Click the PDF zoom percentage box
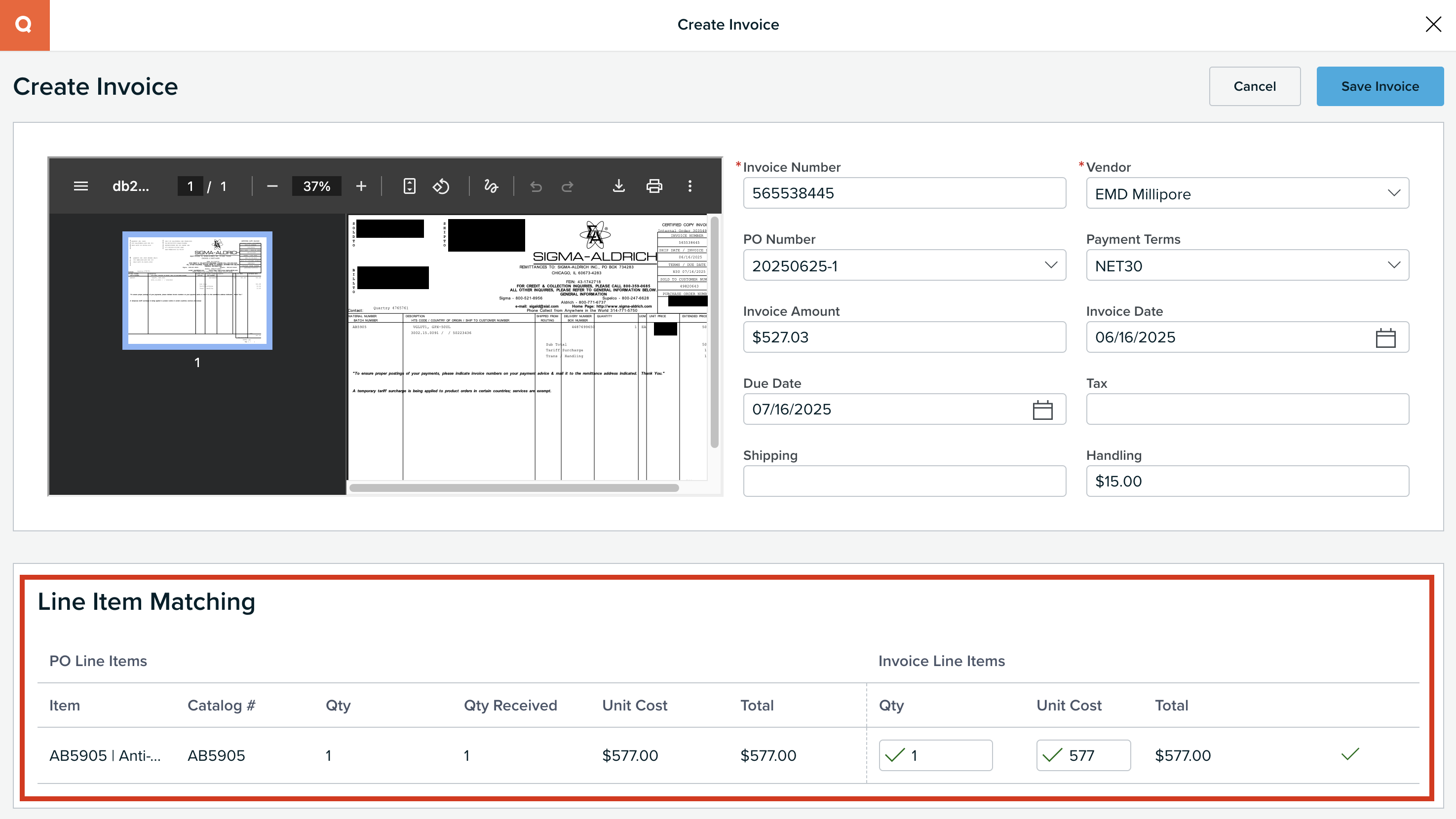 pos(316,186)
